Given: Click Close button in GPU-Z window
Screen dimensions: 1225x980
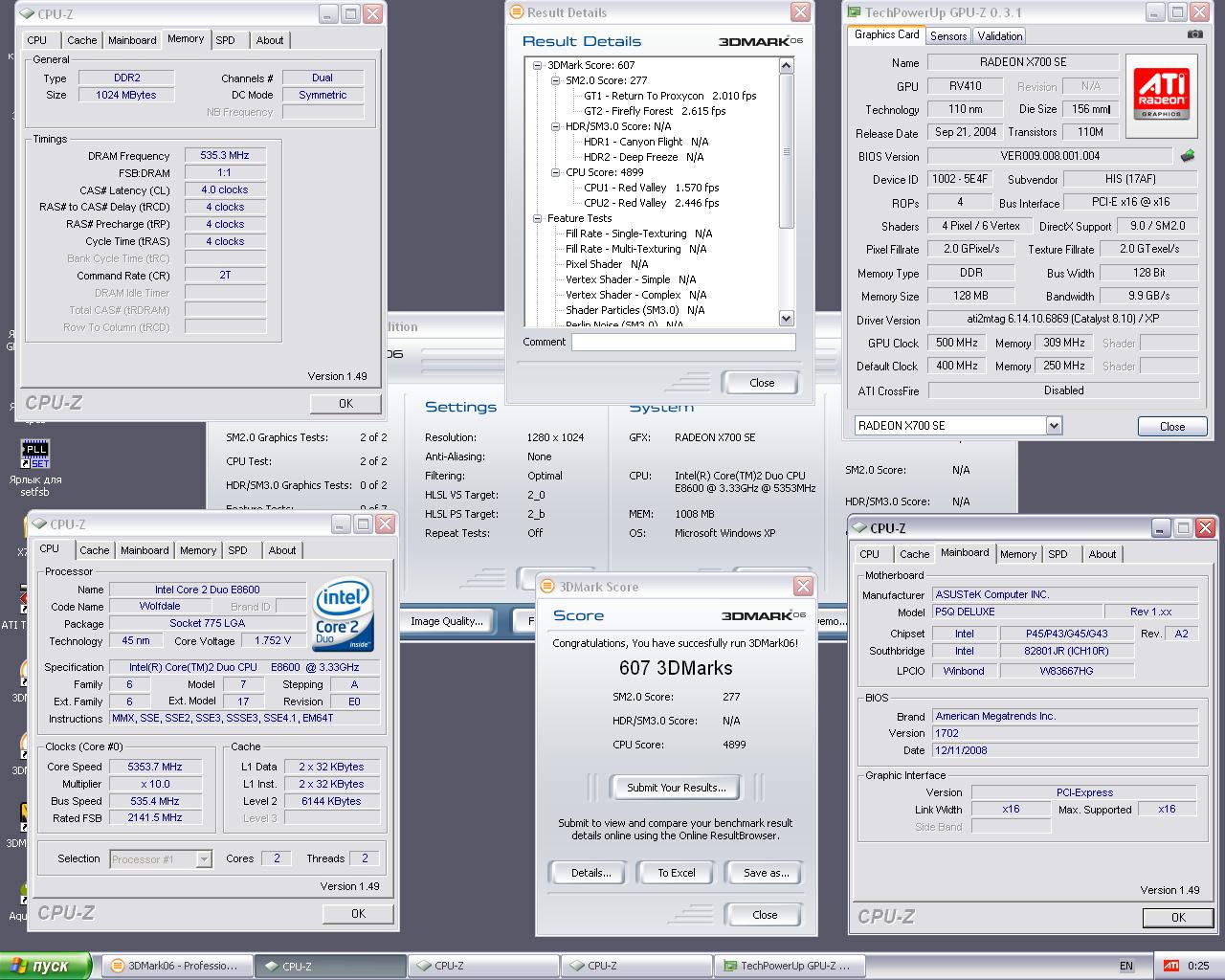Looking at the screenshot, I should point(1172,427).
